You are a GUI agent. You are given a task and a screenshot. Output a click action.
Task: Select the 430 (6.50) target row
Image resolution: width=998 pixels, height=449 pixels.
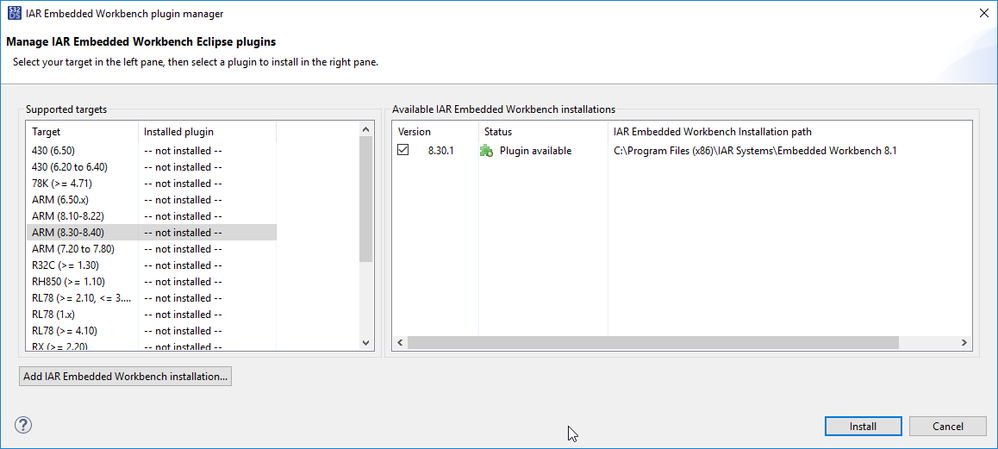pyautogui.click(x=151, y=151)
